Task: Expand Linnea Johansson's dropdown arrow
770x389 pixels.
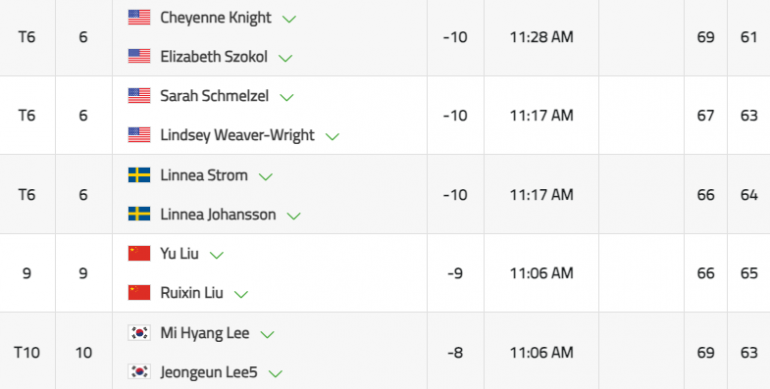Action: (x=294, y=216)
